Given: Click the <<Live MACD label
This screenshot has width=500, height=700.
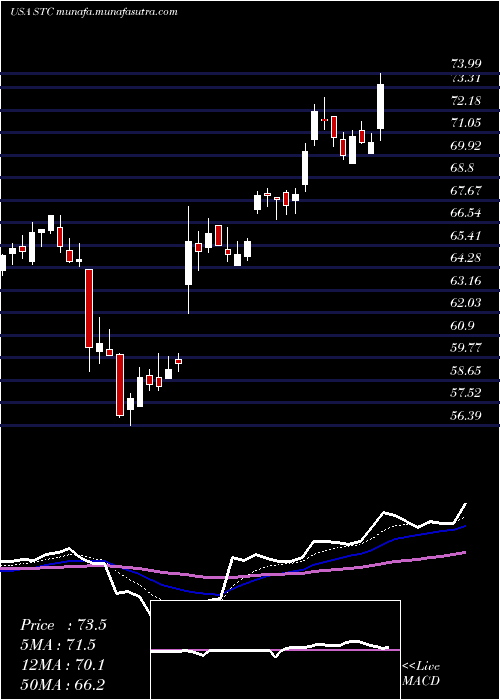Looking at the screenshot, I should point(421,673).
